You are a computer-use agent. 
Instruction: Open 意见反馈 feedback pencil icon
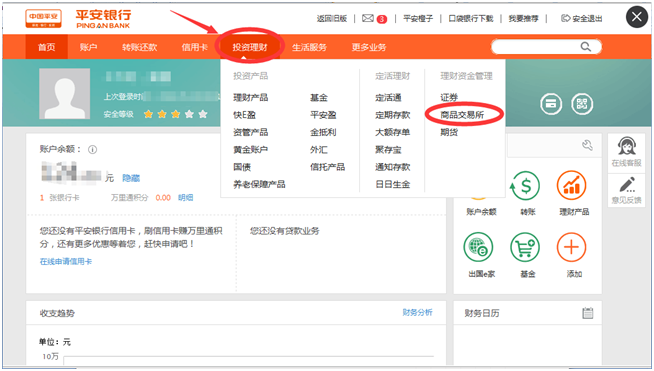pyautogui.click(x=626, y=190)
